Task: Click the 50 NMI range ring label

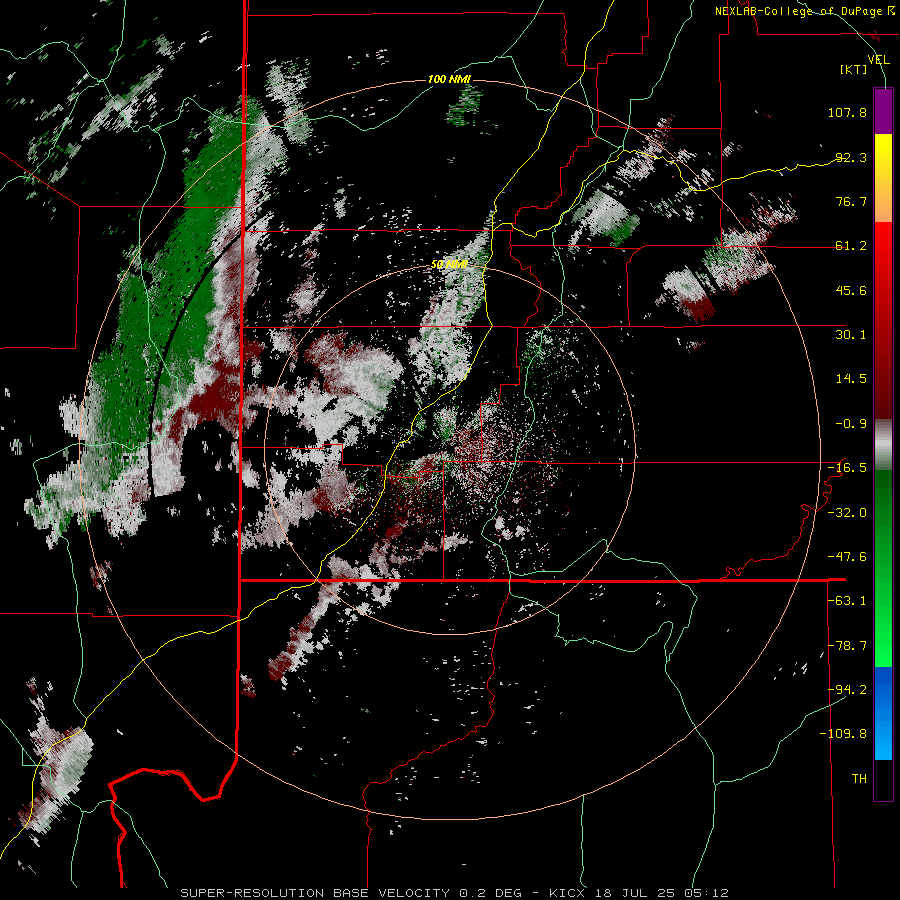Action: pos(449,265)
